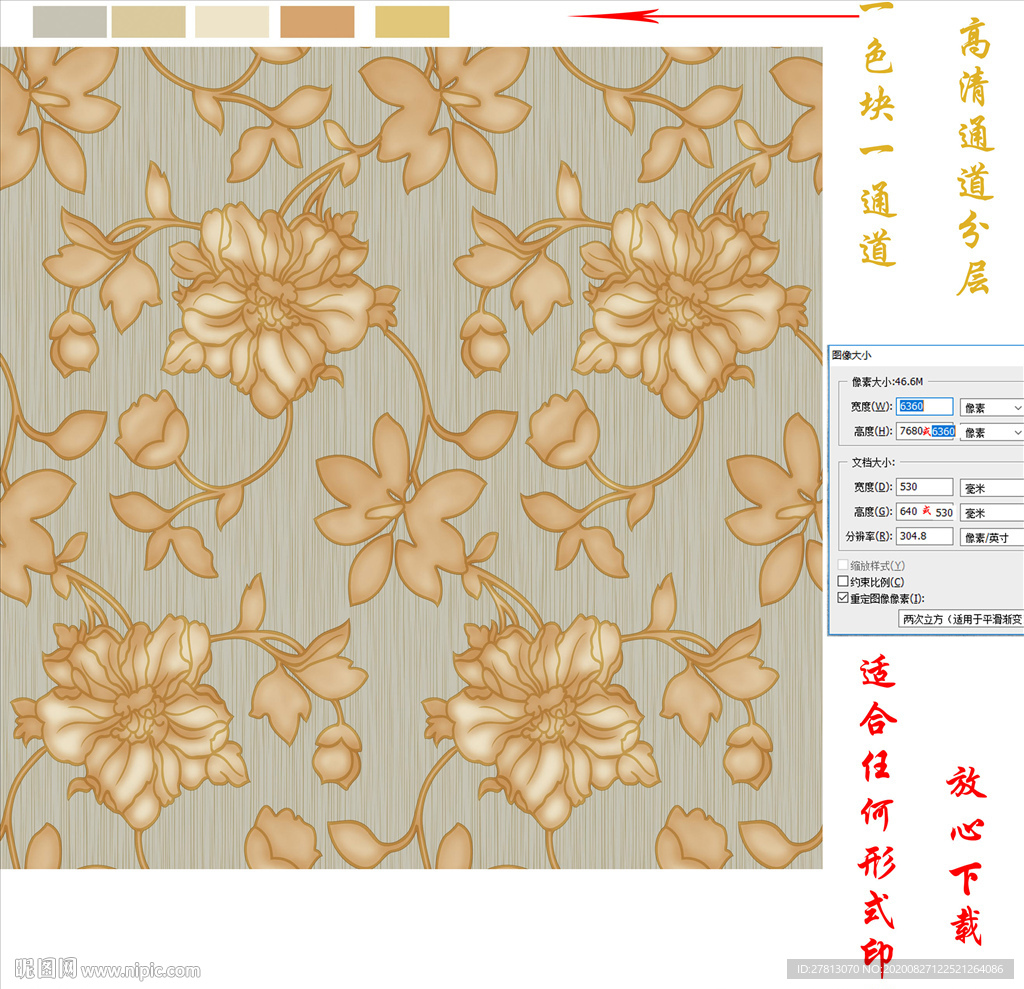Pick the pale cream color swatch
This screenshot has height=989, width=1024.
click(232, 22)
